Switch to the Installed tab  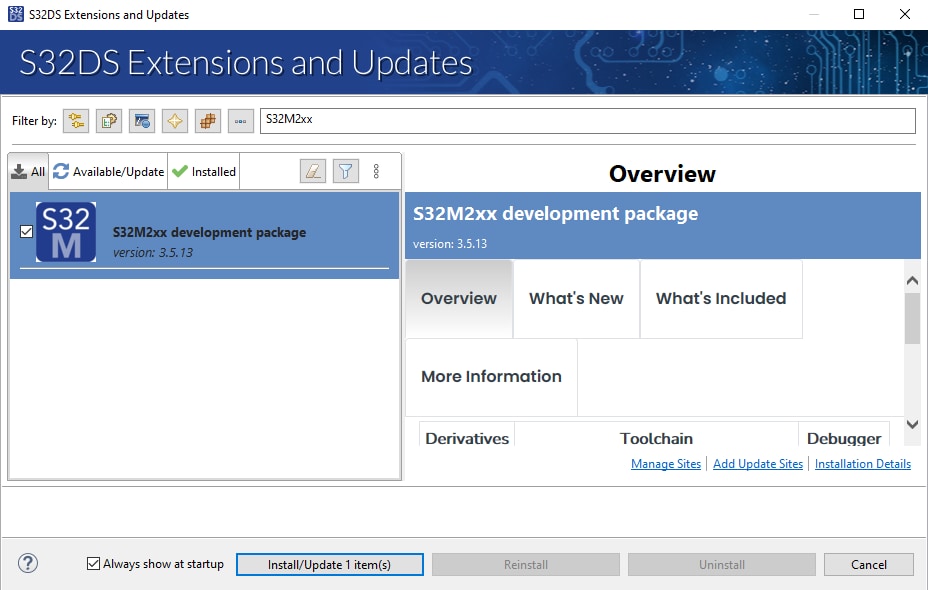(x=204, y=171)
